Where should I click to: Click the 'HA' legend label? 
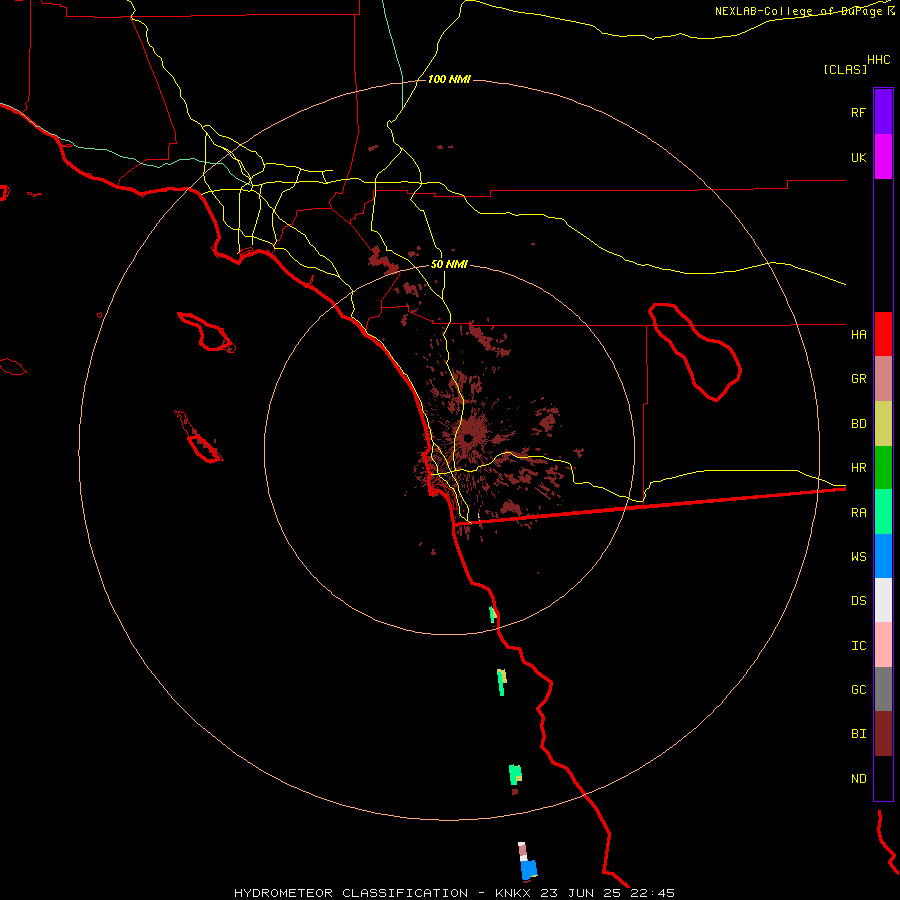(859, 335)
